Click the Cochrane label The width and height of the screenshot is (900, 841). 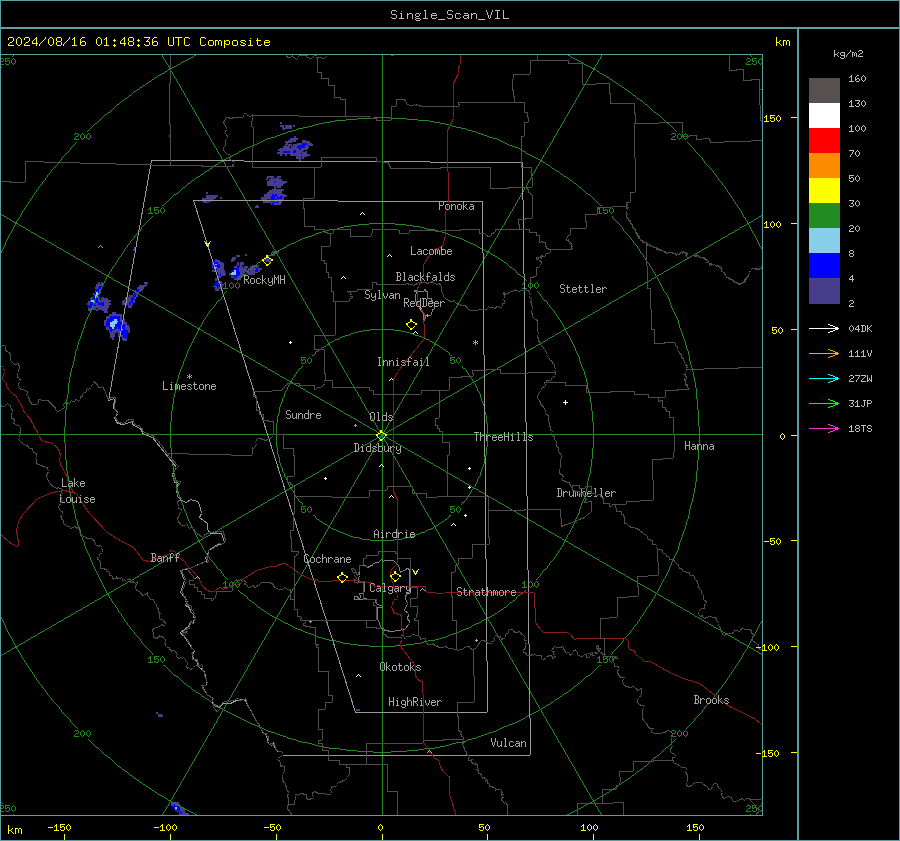pyautogui.click(x=327, y=559)
